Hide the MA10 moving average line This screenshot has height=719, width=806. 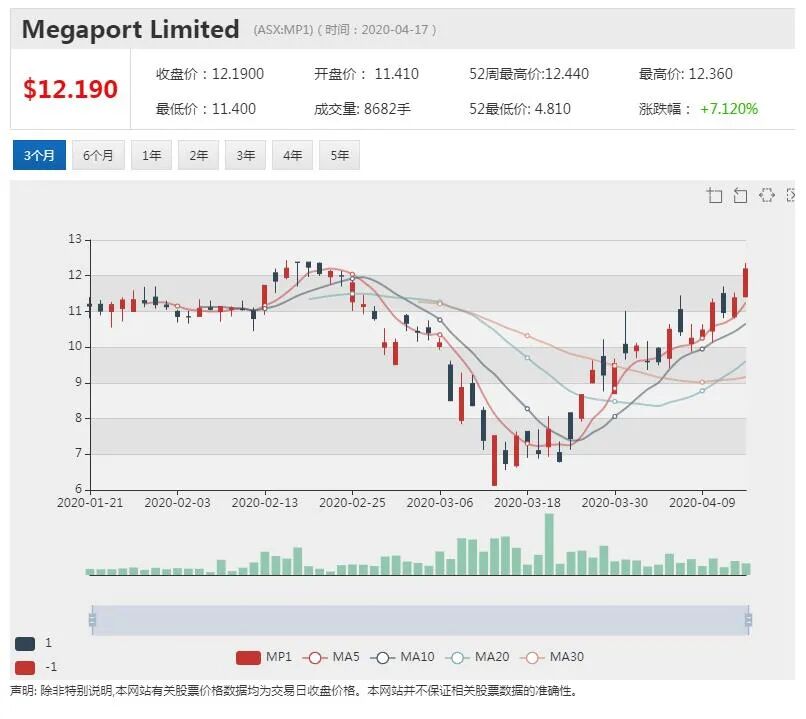[x=402, y=657]
